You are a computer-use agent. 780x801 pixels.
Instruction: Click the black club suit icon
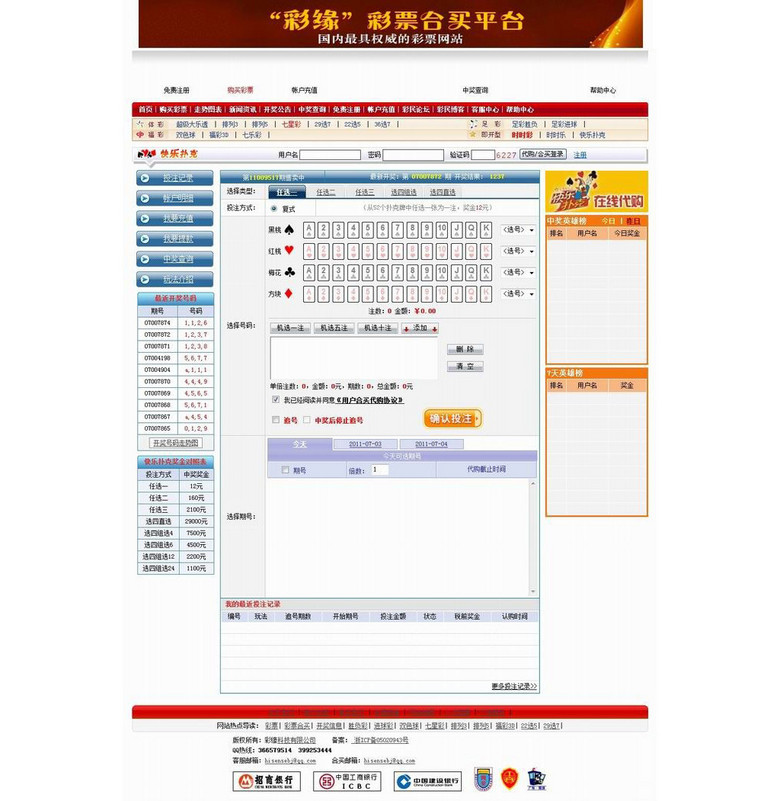tap(289, 272)
